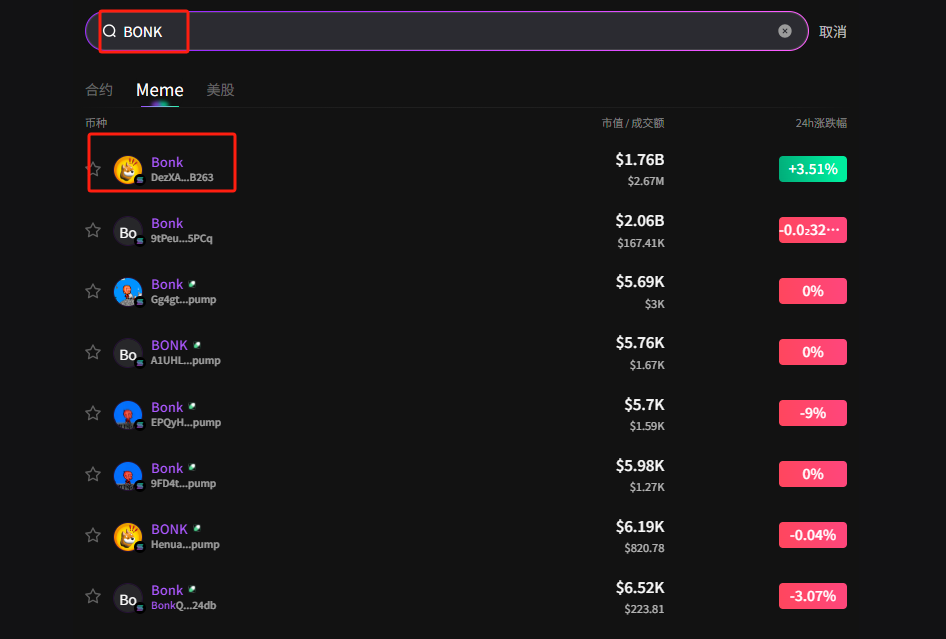Viewport: 946px width, 639px height.
Task: Open the BONK link above Henua...pump
Action: (x=170, y=529)
